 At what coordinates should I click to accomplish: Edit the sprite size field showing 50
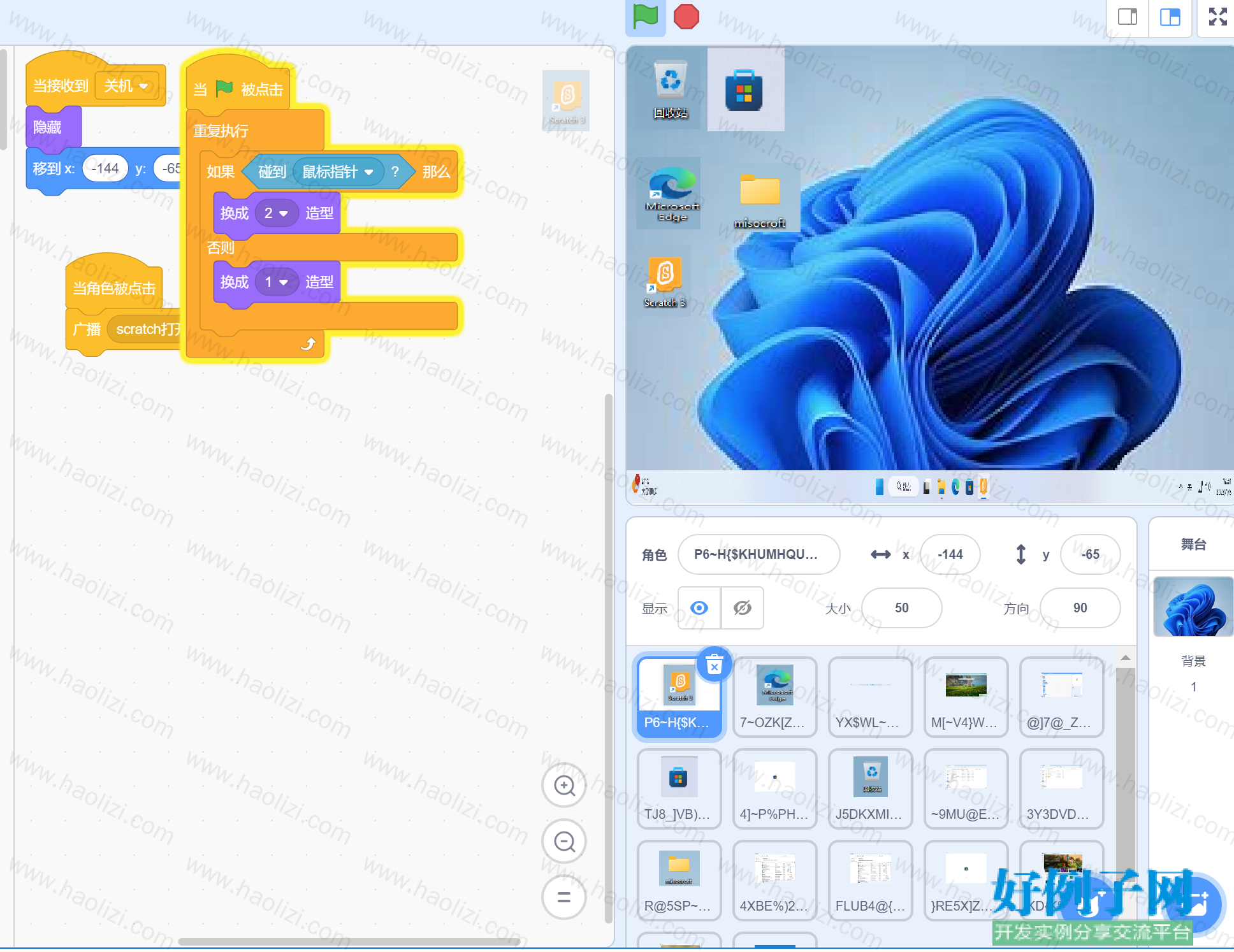pos(901,608)
